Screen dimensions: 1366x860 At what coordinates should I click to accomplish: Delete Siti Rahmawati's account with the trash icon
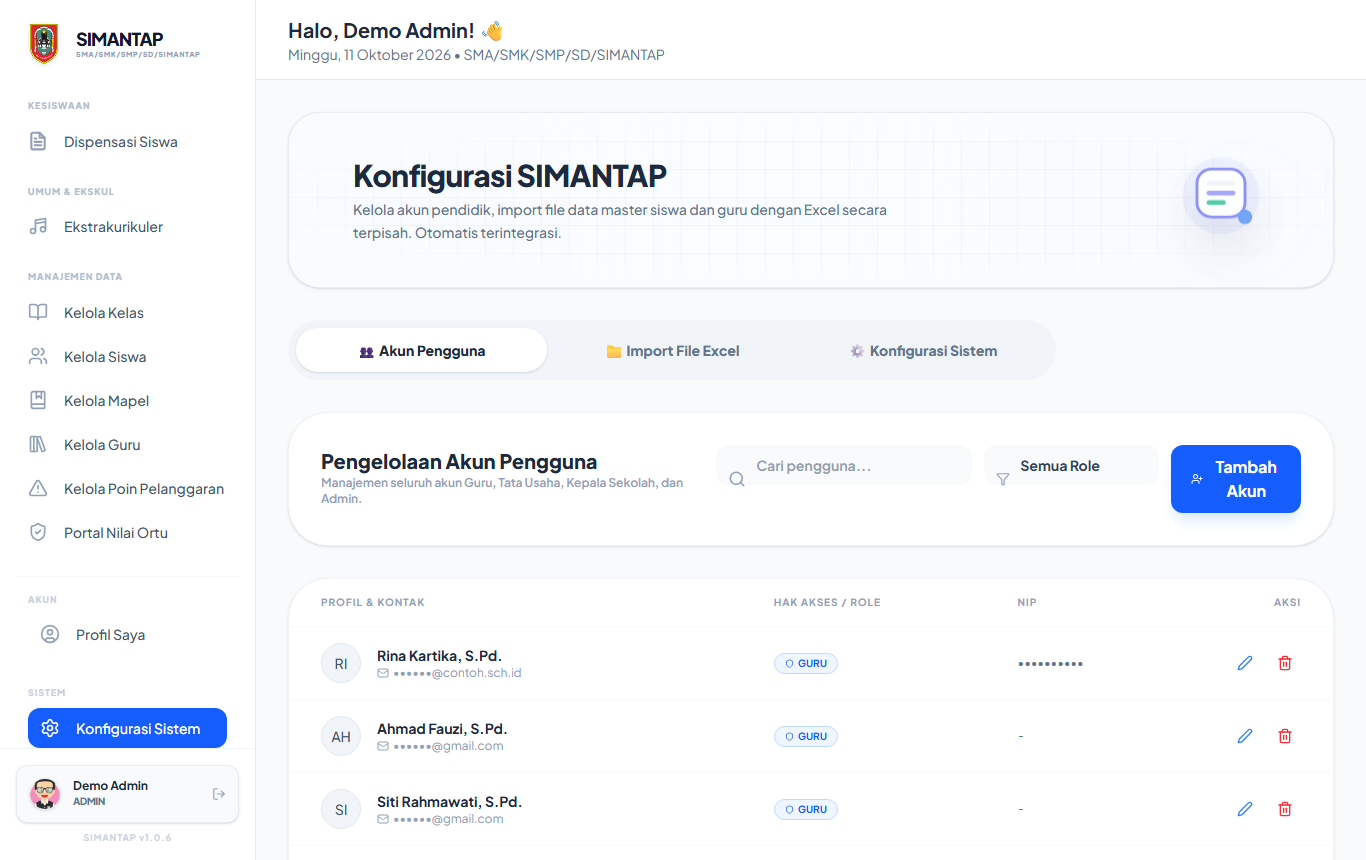click(1285, 809)
